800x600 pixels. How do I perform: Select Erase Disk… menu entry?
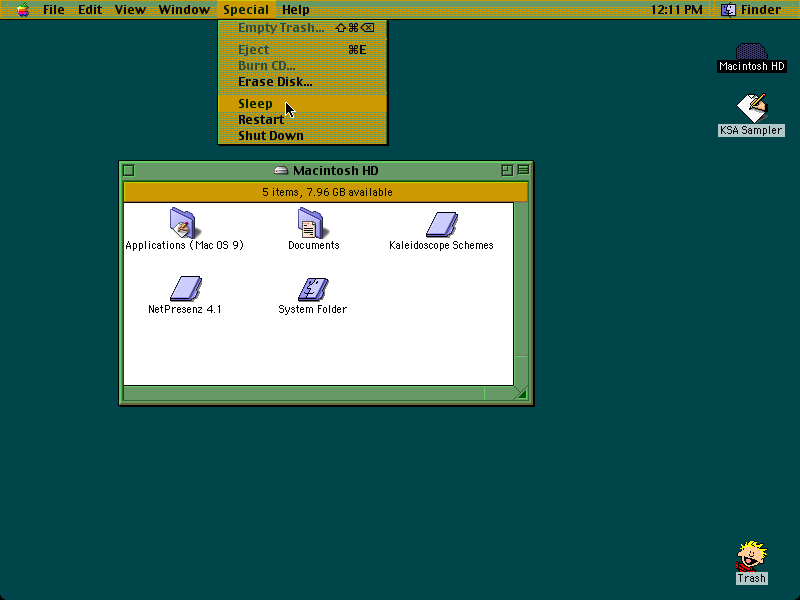click(x=303, y=82)
